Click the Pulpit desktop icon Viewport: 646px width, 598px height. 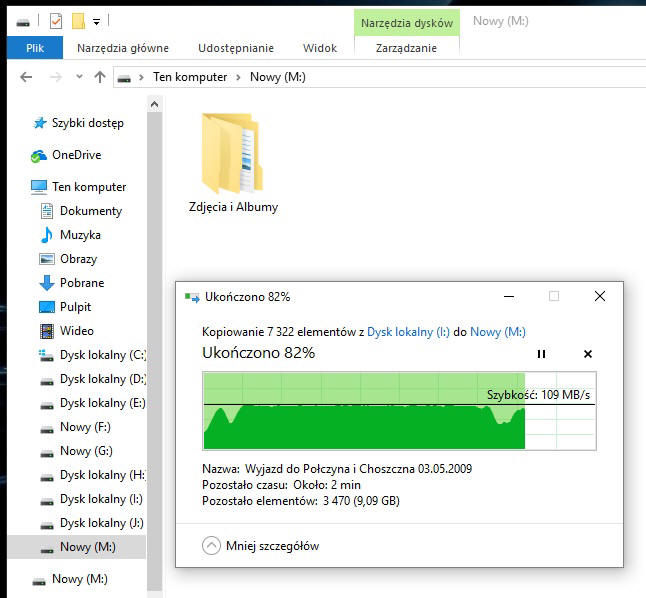(47, 307)
